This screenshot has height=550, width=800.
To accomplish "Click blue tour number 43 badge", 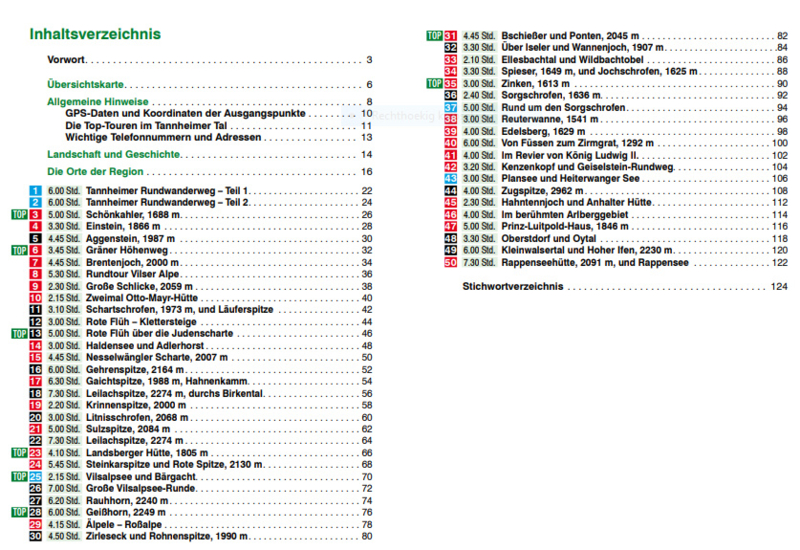I will (x=451, y=179).
